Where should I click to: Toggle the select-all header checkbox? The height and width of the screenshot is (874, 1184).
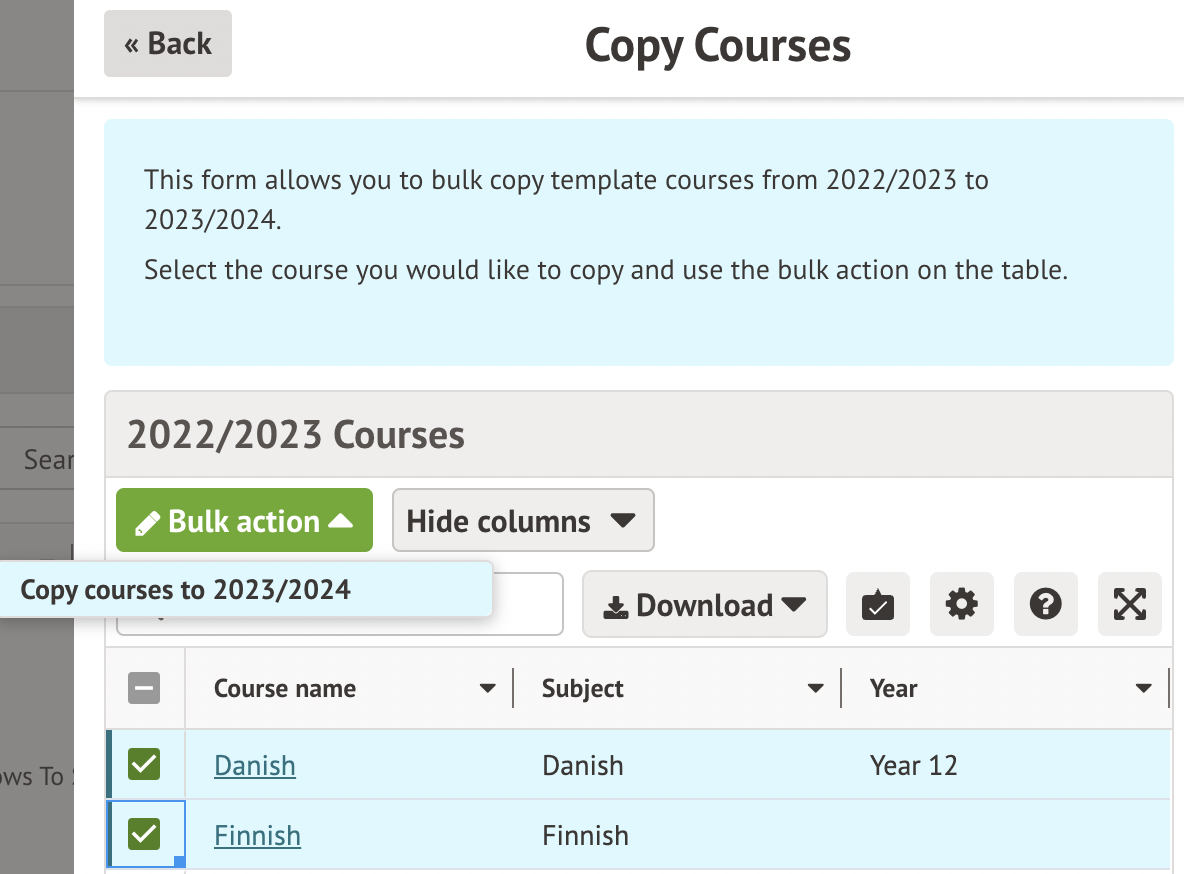(144, 688)
